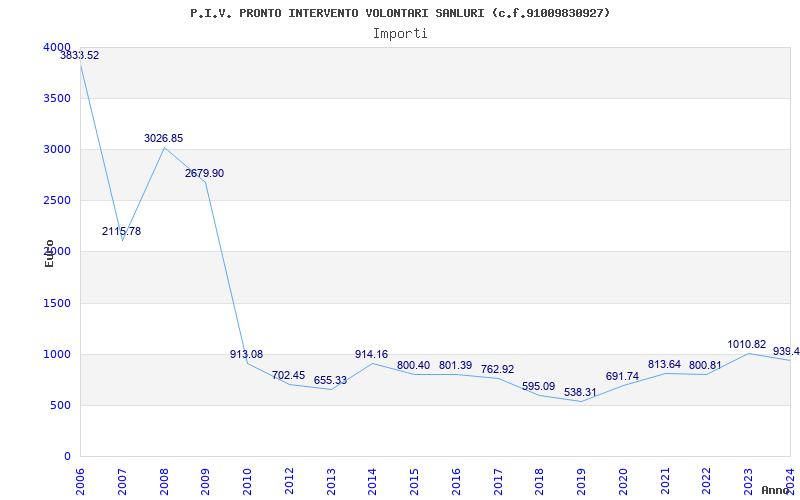
Task: Click the x-axis year 2023
Action: [748, 482]
